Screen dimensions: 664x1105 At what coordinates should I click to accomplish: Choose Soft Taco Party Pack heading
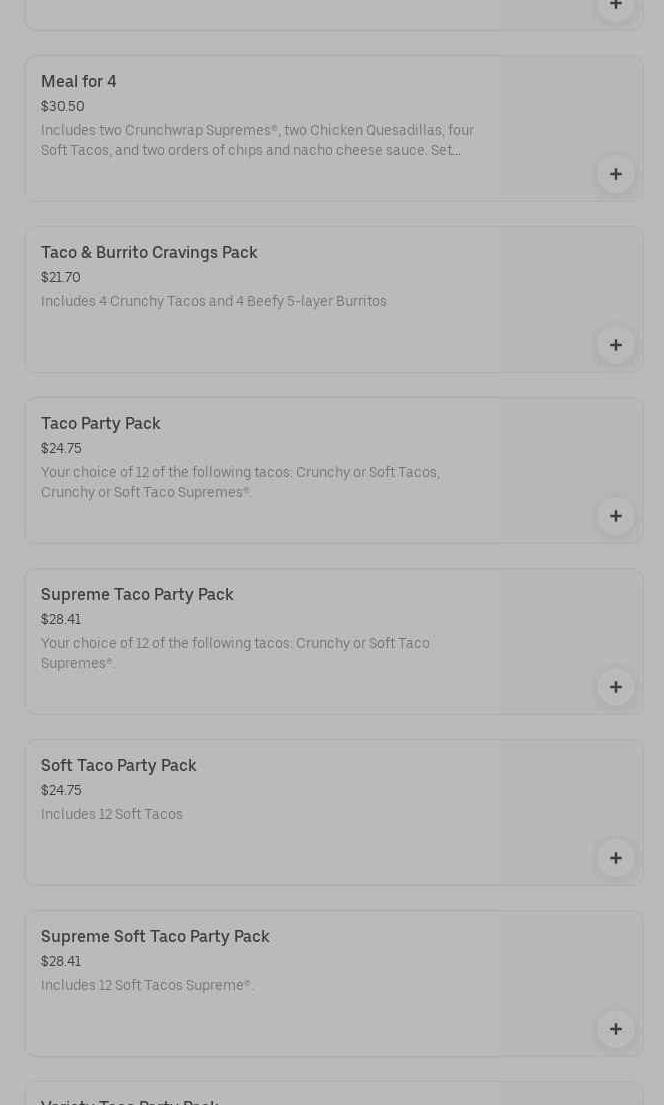119,766
